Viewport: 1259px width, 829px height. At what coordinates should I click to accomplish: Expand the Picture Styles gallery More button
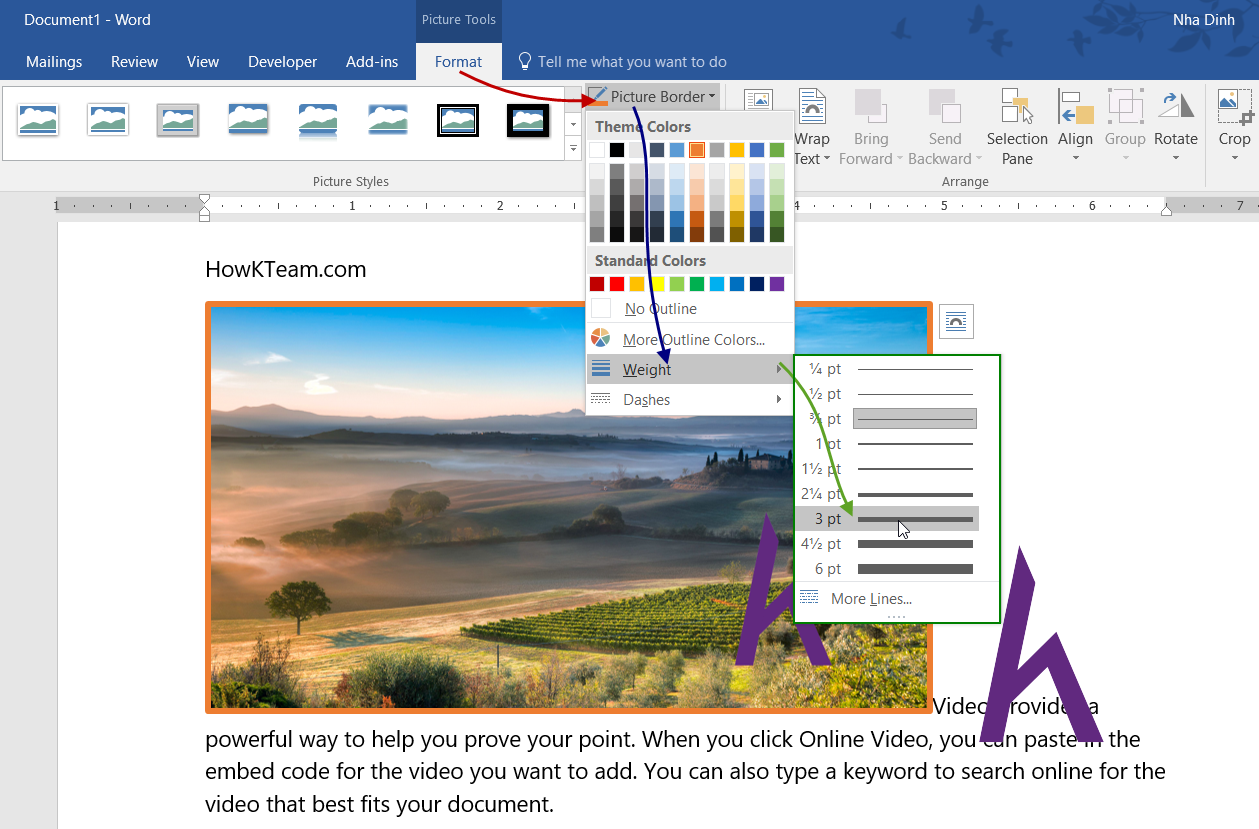(573, 149)
